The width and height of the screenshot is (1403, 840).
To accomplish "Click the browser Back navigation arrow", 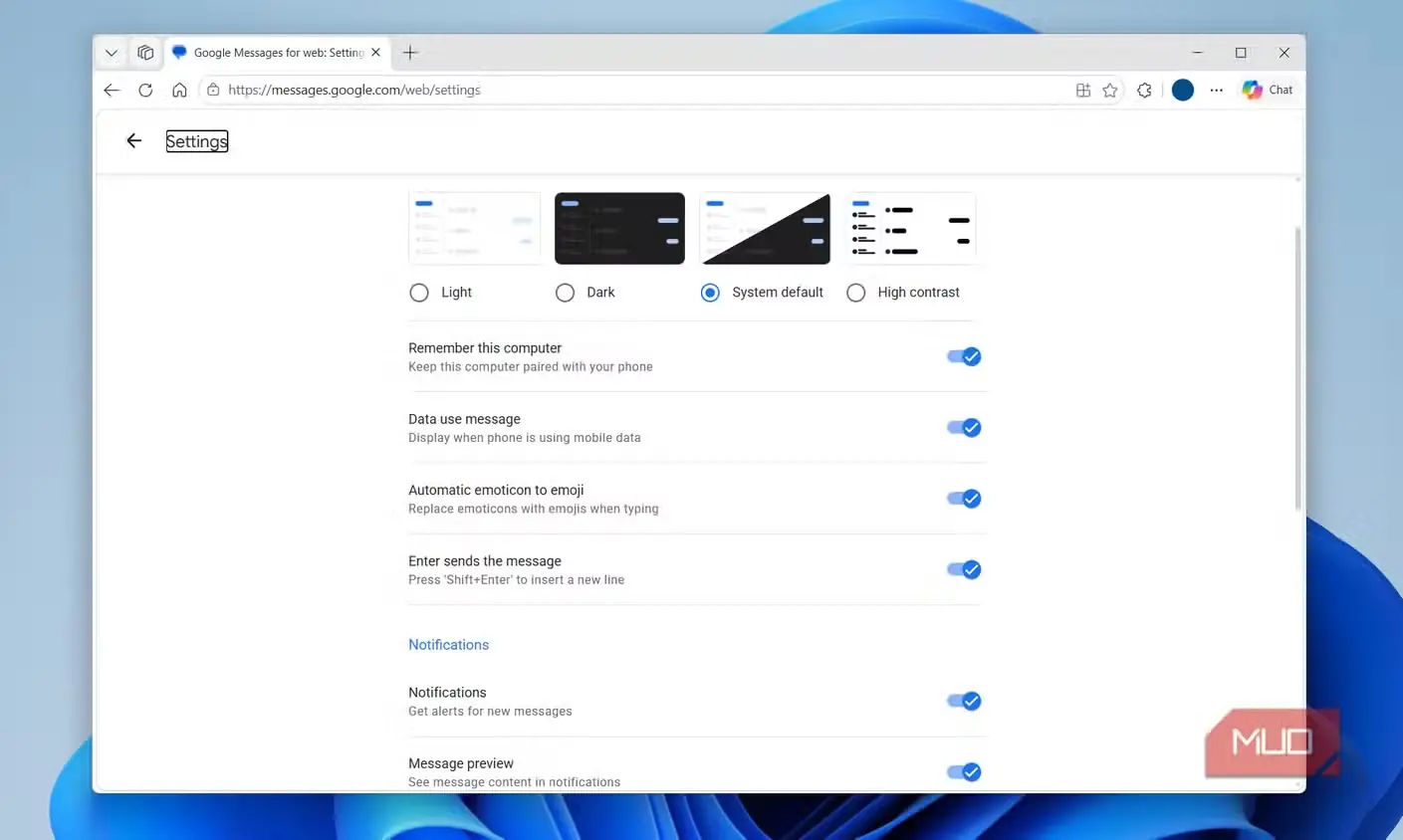I will [x=112, y=90].
